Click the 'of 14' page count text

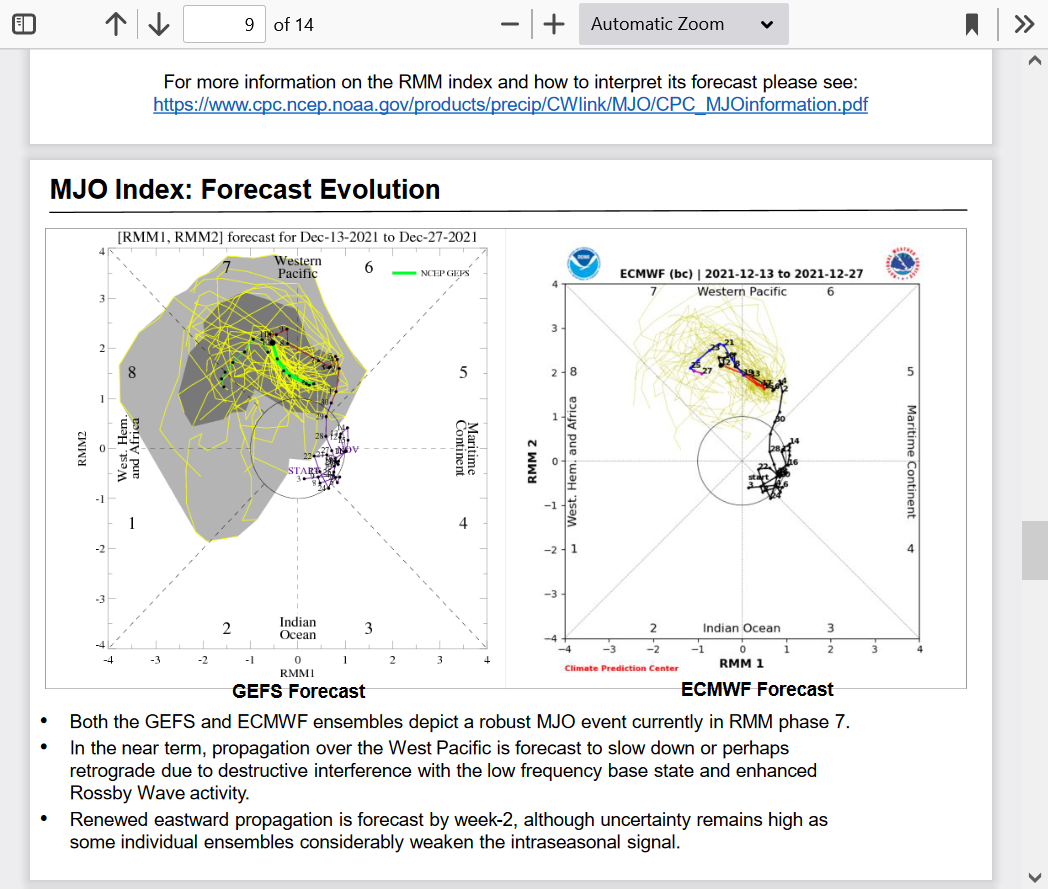(293, 25)
